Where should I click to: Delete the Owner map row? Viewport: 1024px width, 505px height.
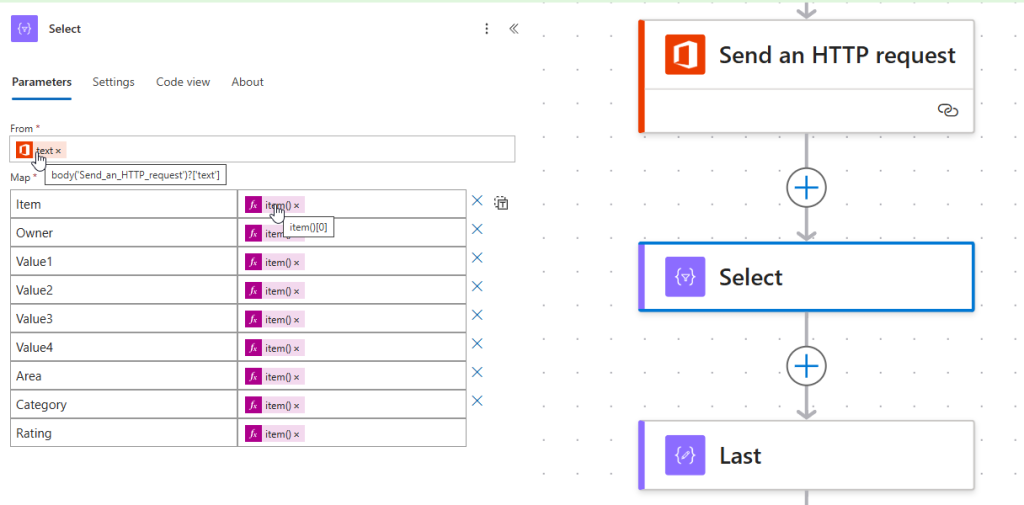[x=477, y=229]
